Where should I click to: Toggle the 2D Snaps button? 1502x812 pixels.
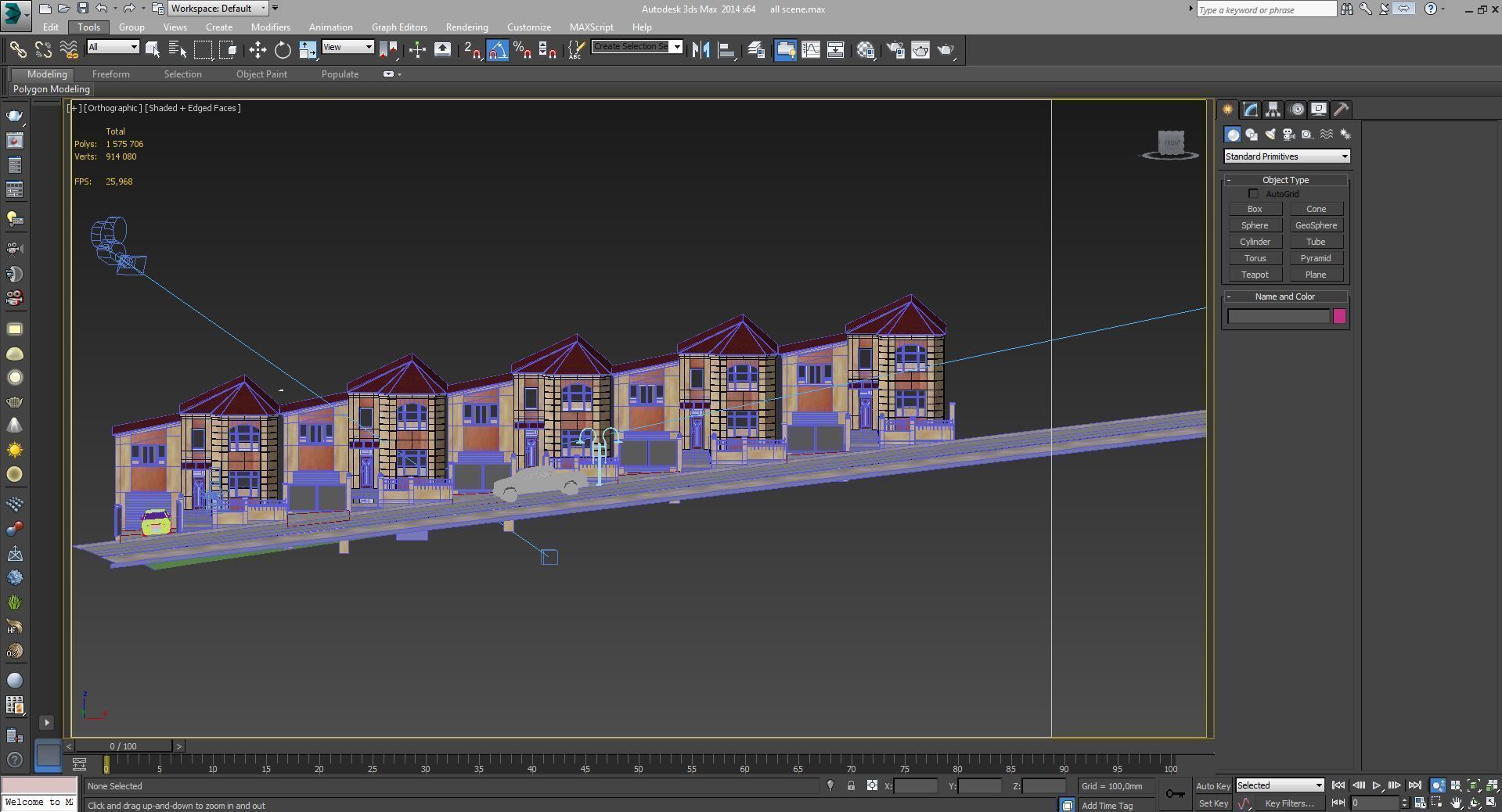473,50
